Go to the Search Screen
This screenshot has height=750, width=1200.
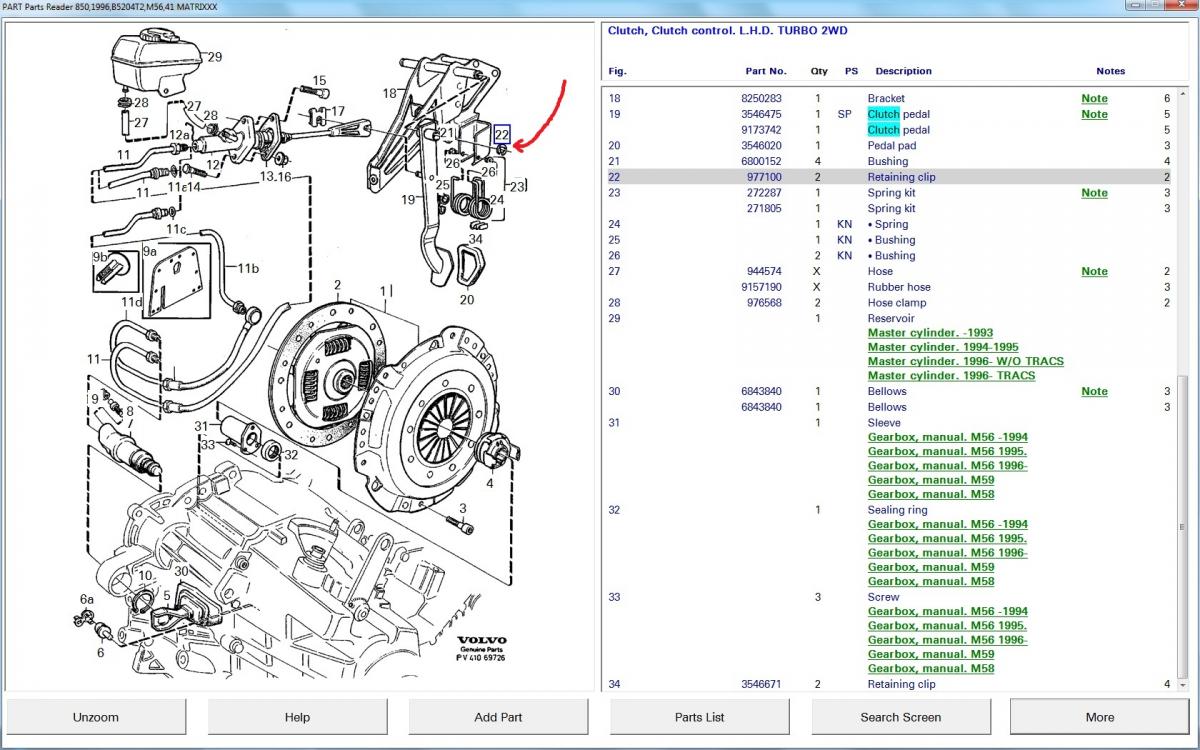point(901,717)
